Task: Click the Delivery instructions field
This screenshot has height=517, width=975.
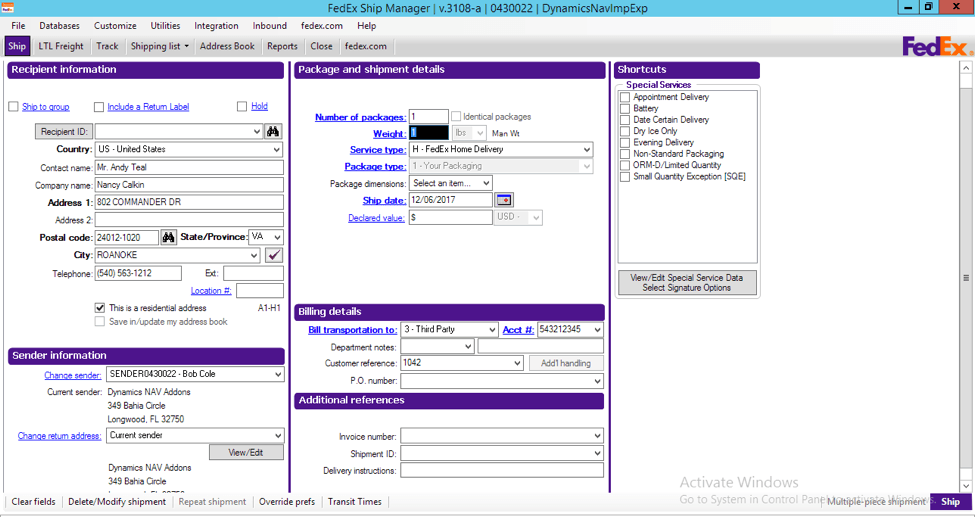Action: point(502,470)
